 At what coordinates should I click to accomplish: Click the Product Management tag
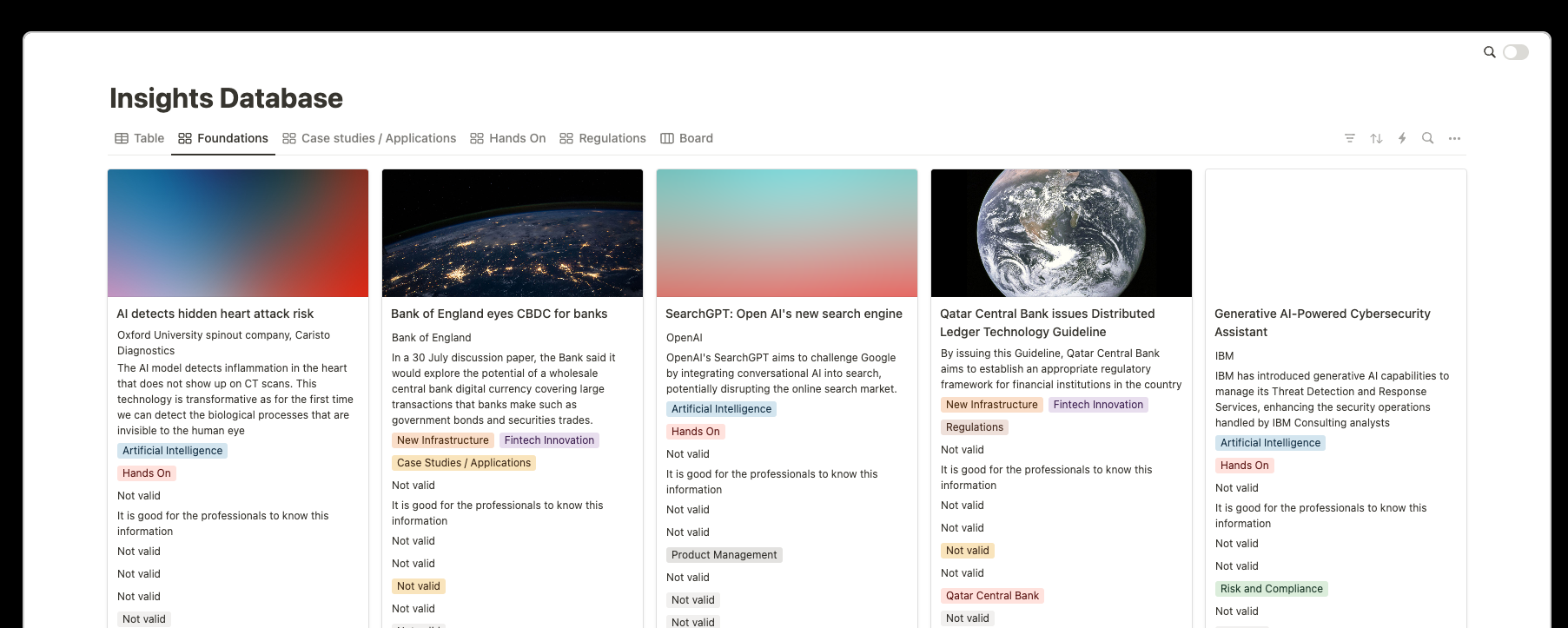point(724,555)
